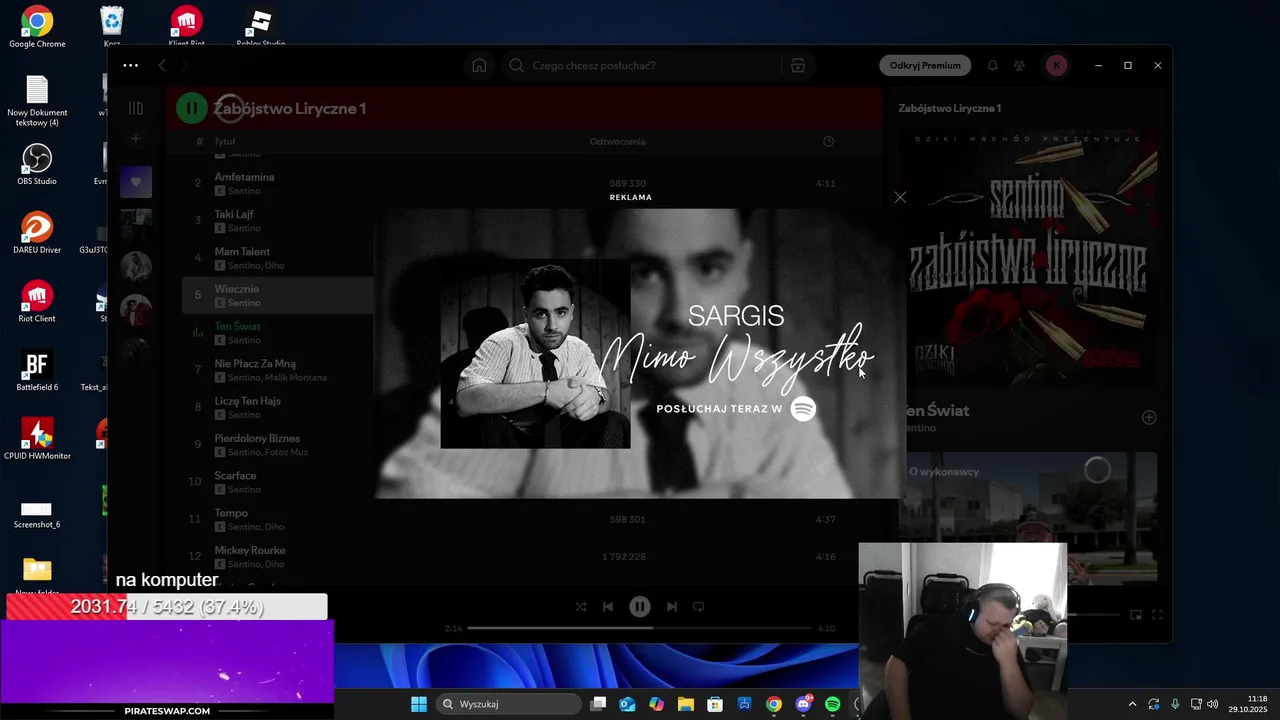Open the 'K' profile avatar menu
Screen dimensions: 1280x720
click(1056, 66)
